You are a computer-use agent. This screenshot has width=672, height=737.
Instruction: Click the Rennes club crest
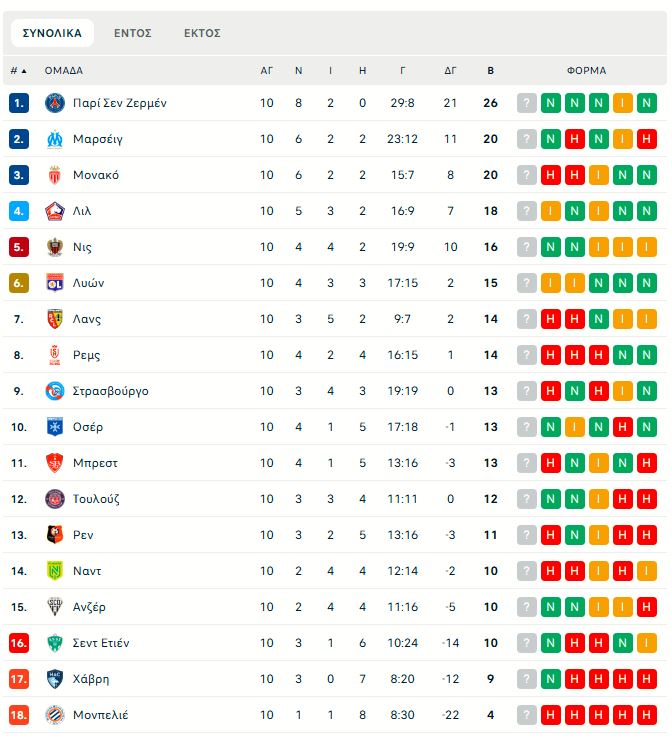point(54,535)
